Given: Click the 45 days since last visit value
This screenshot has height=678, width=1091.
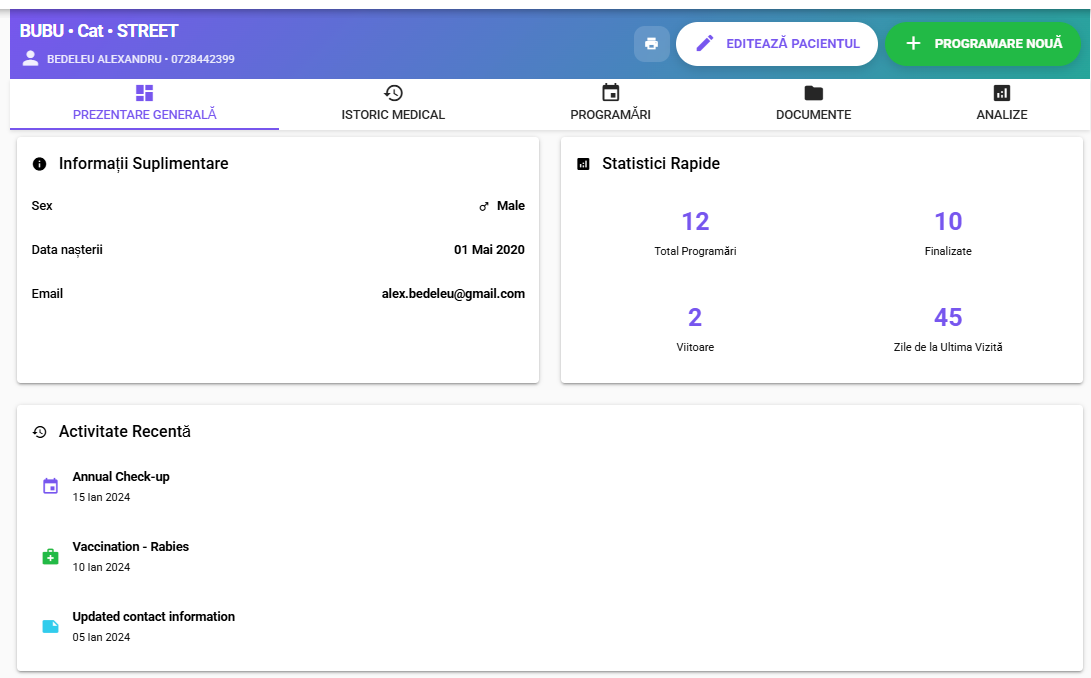Looking at the screenshot, I should [948, 317].
